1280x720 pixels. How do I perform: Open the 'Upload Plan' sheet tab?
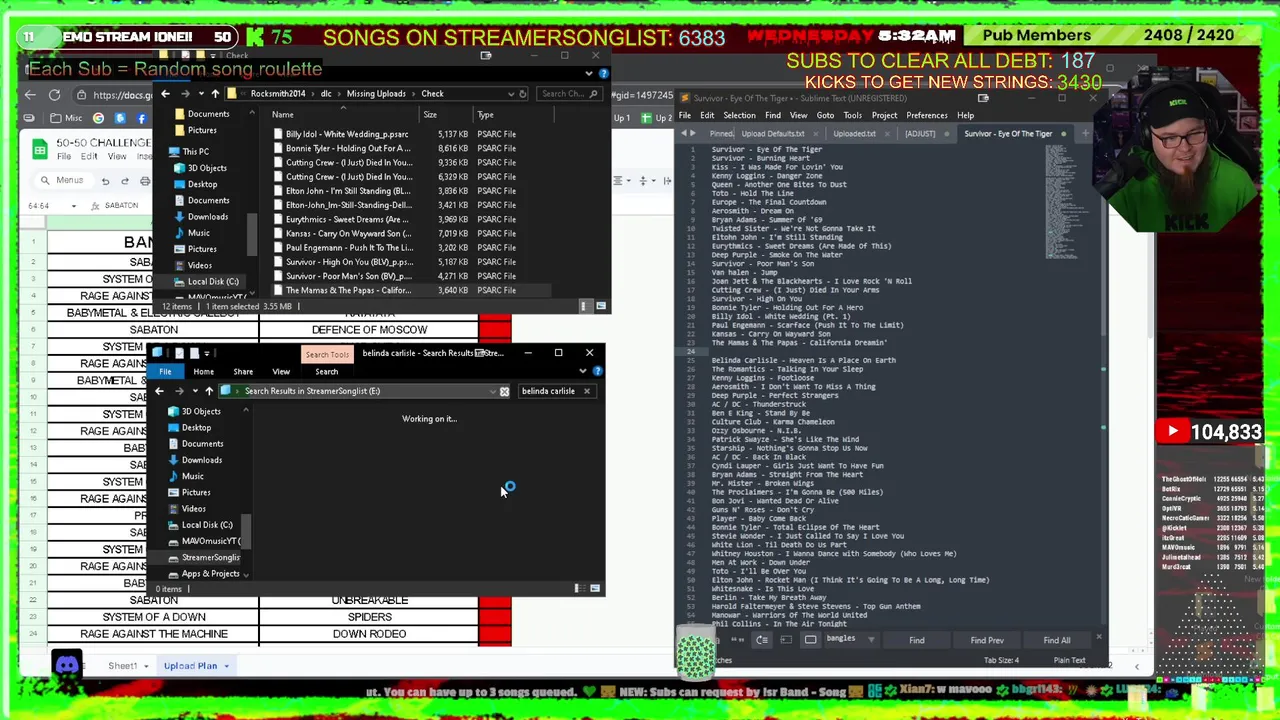(190, 666)
